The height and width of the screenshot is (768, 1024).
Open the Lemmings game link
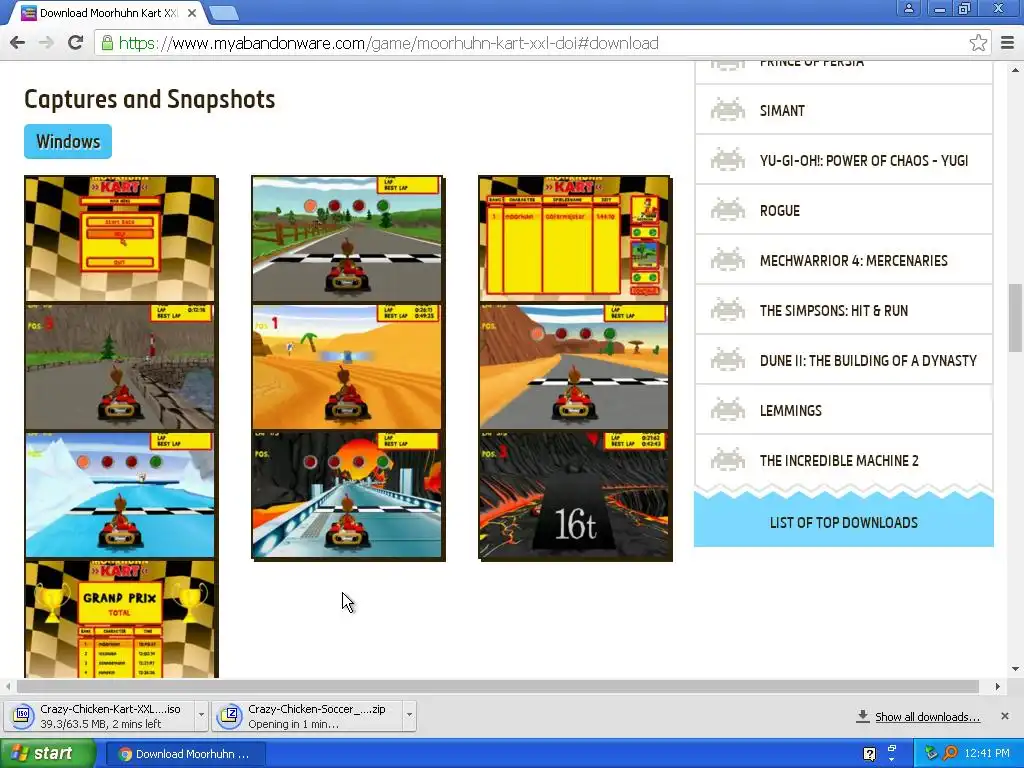click(x=790, y=410)
